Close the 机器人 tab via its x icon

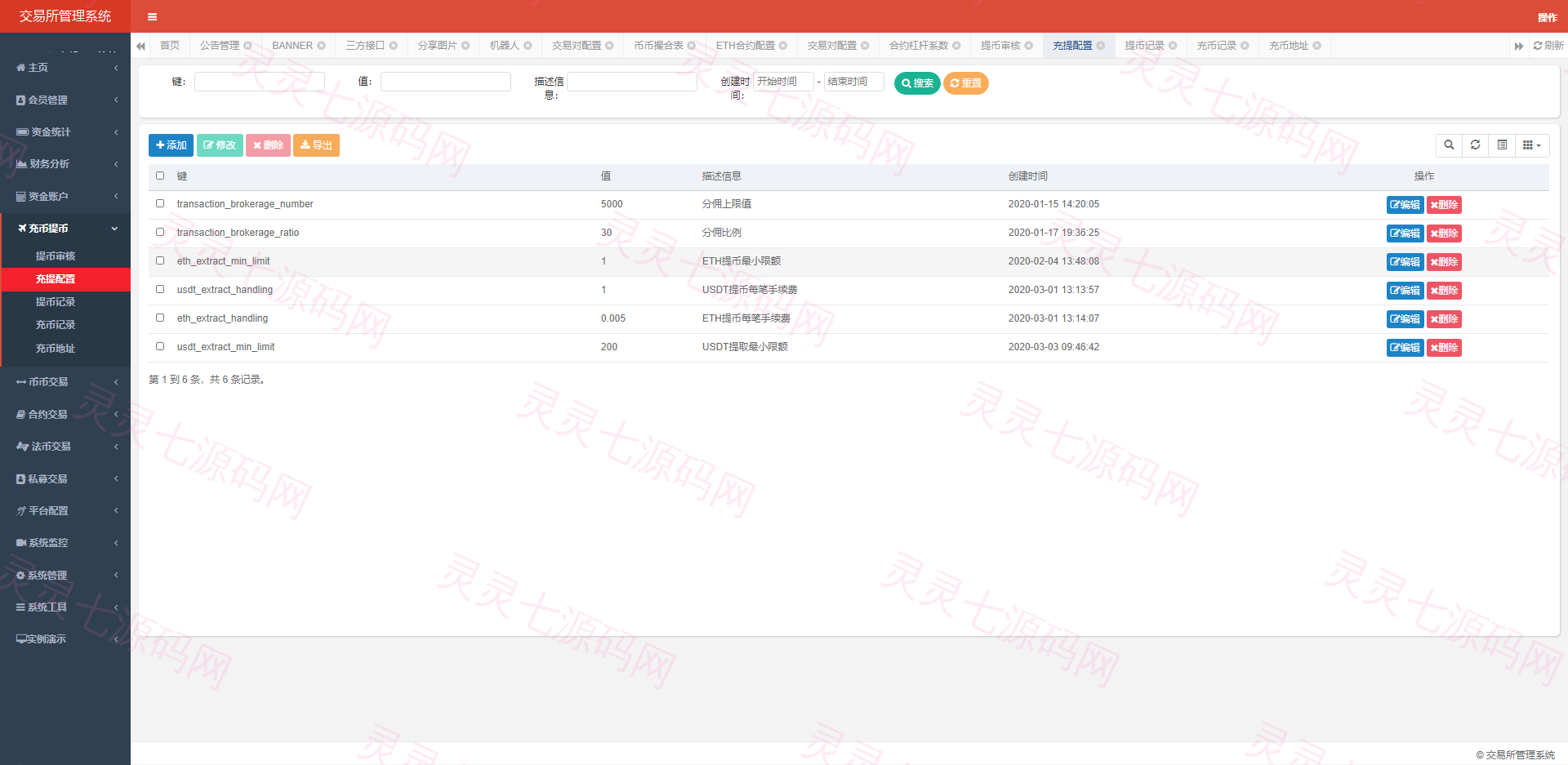point(528,46)
